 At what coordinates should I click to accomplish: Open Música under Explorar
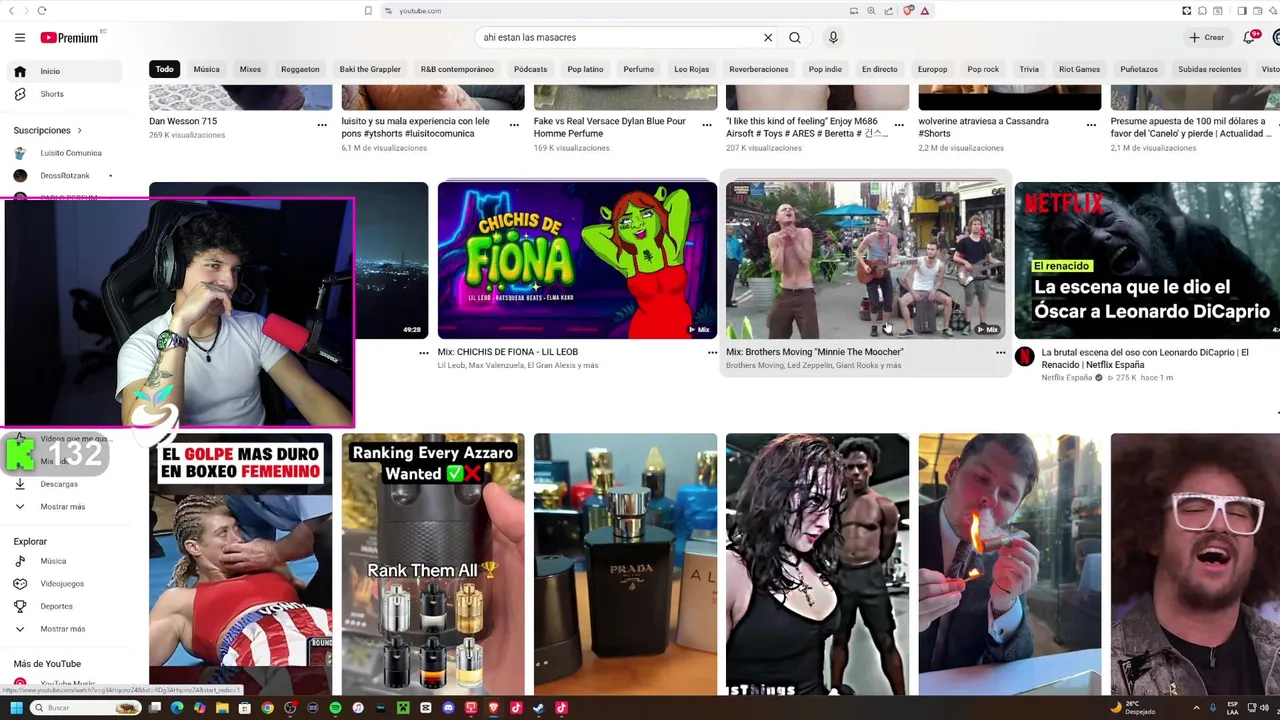coord(66,561)
